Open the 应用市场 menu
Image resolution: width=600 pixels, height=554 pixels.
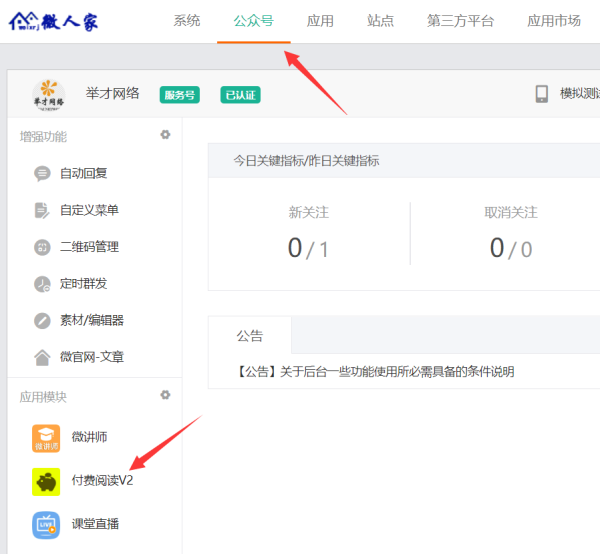click(554, 21)
